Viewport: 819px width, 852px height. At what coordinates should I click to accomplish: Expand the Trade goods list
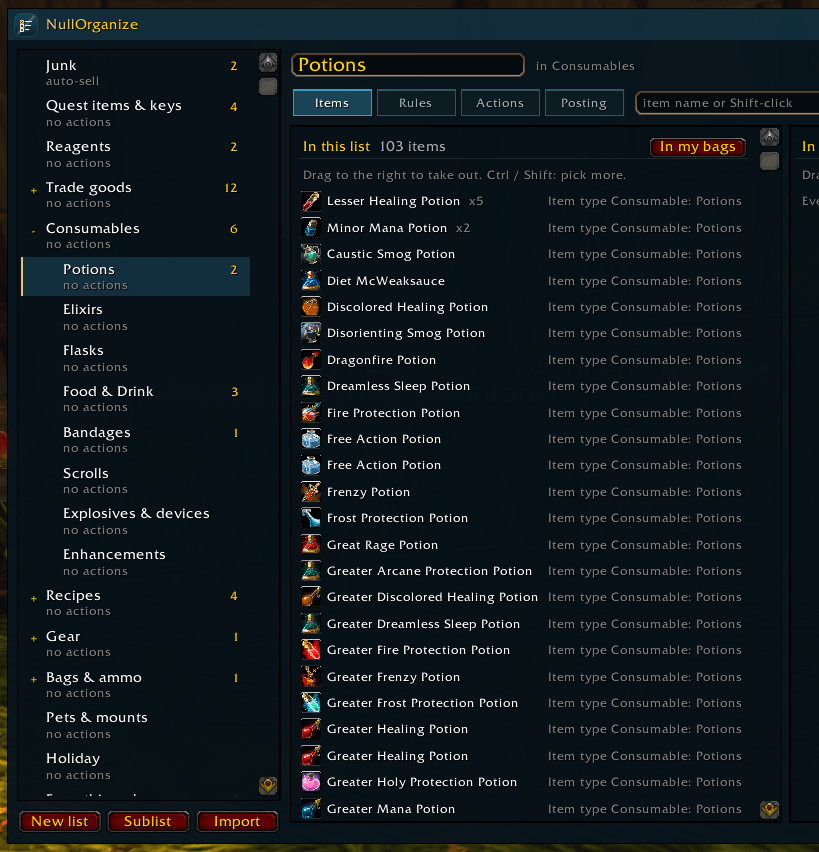pyautogui.click(x=34, y=191)
